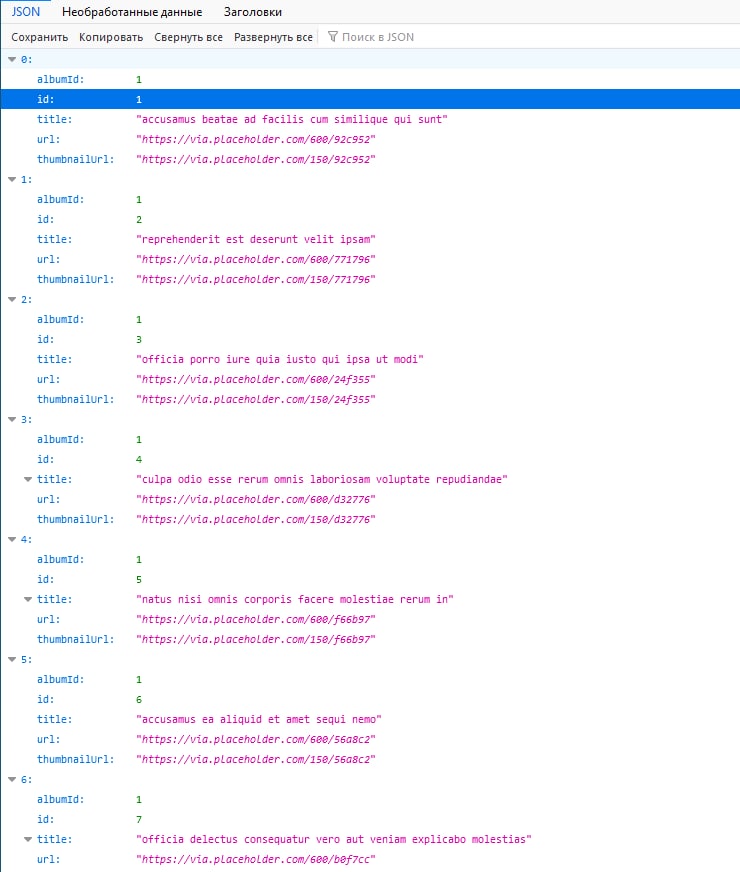The image size is (740, 872).
Task: Click url value ending 600/f66b97
Action: (256, 620)
